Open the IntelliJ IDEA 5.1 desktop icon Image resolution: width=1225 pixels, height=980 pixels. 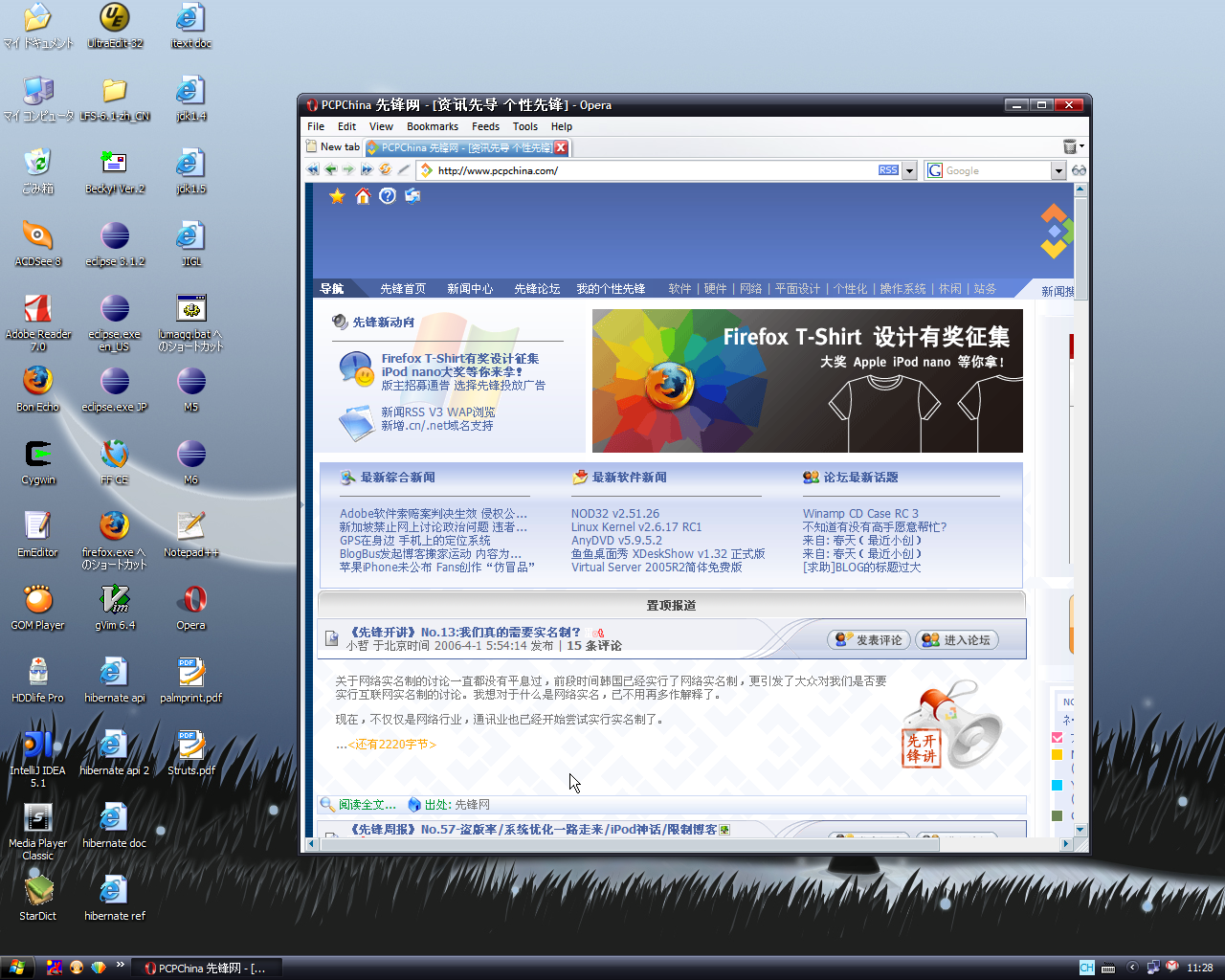(37, 759)
